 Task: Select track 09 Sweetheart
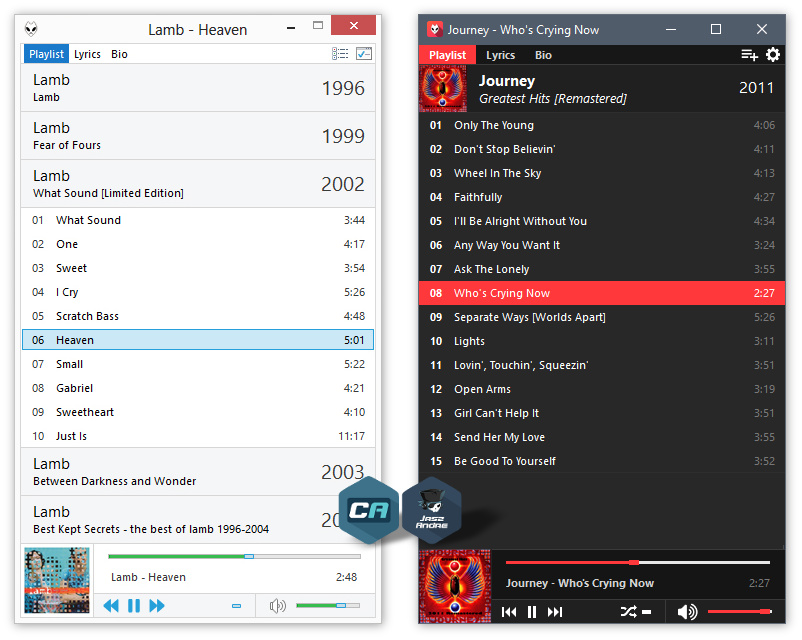[198, 412]
